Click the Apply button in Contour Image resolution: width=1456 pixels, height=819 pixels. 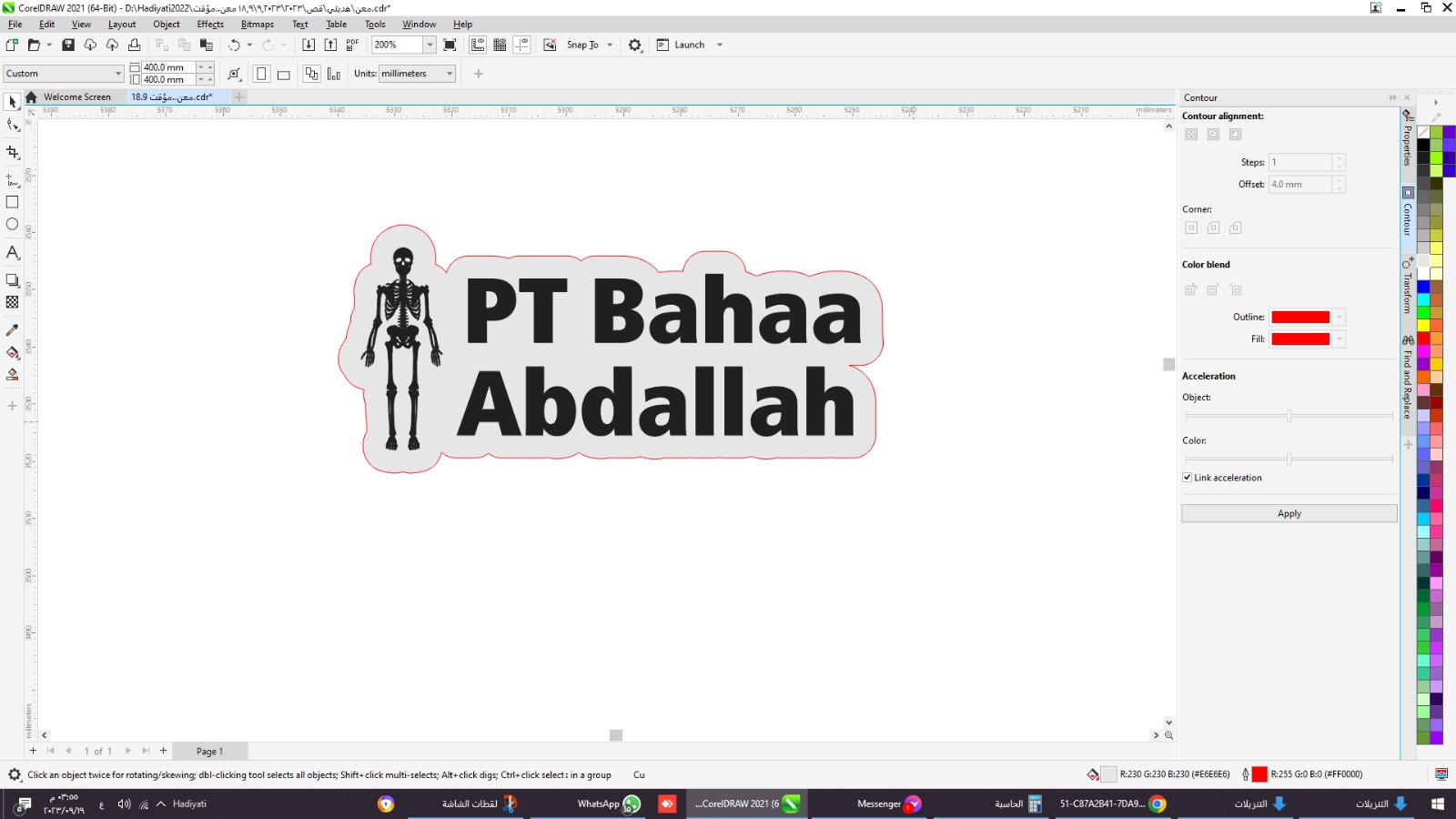[1289, 513]
